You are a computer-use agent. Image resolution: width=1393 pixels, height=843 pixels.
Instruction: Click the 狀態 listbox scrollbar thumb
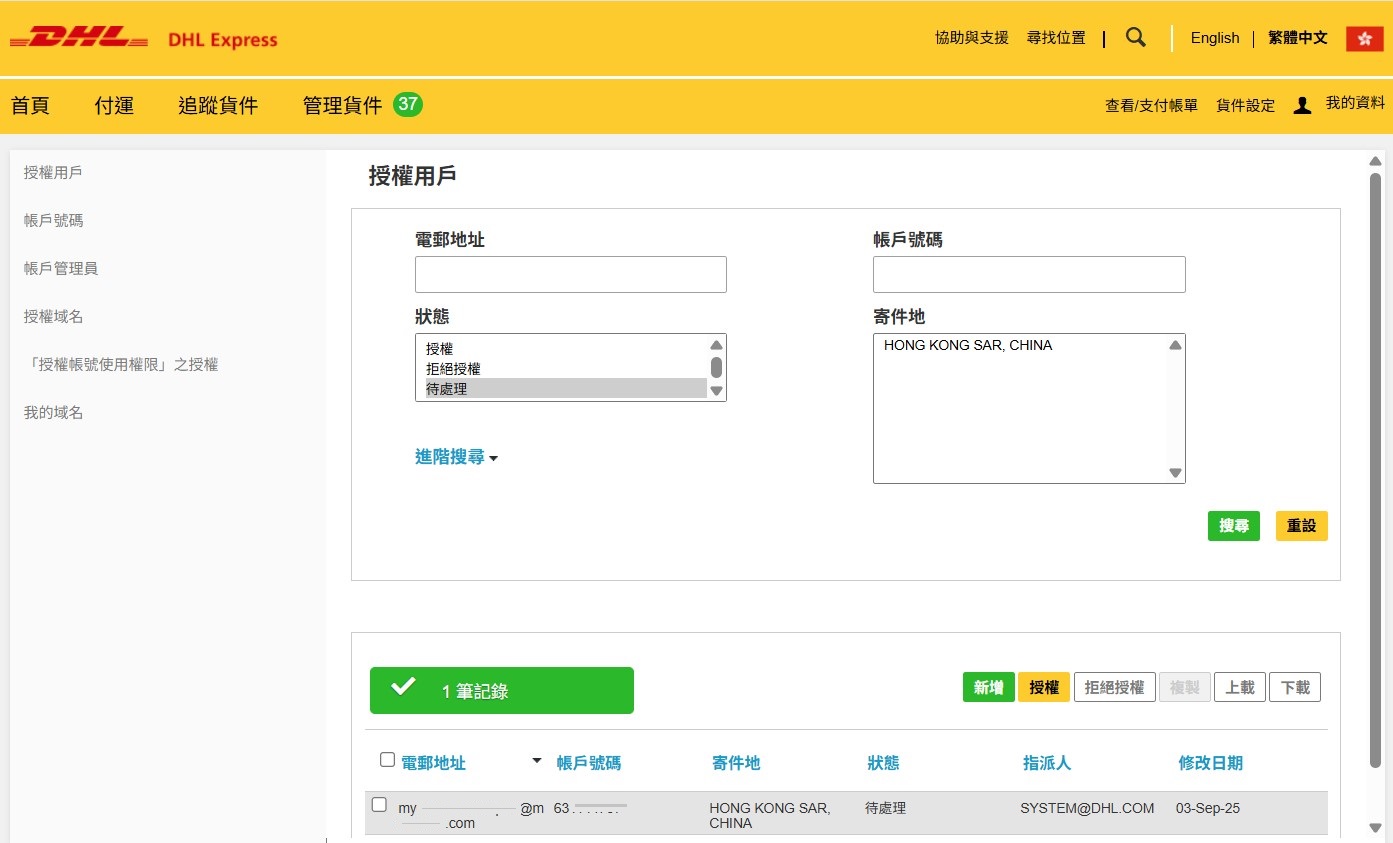[716, 367]
